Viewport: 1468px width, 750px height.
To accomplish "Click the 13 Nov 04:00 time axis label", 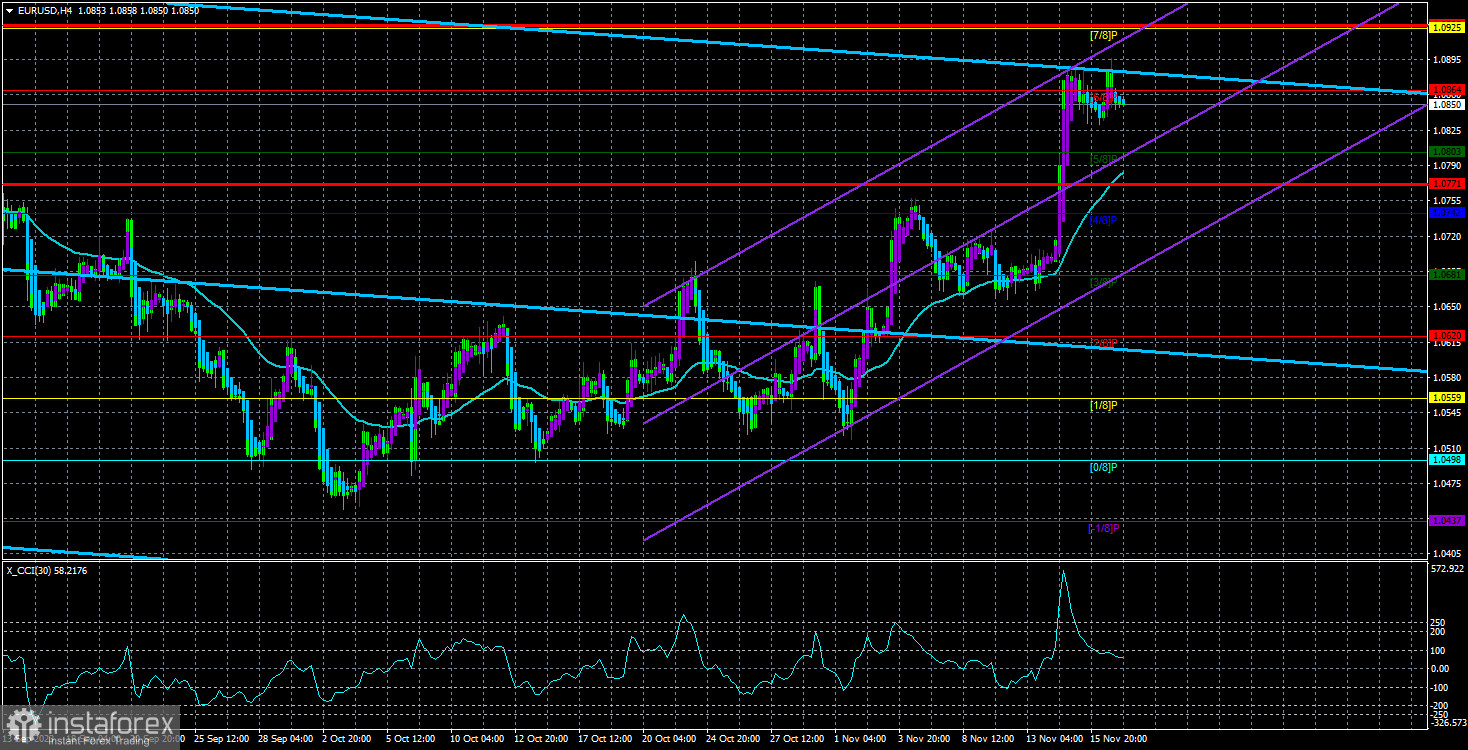I will pyautogui.click(x=1056, y=739).
